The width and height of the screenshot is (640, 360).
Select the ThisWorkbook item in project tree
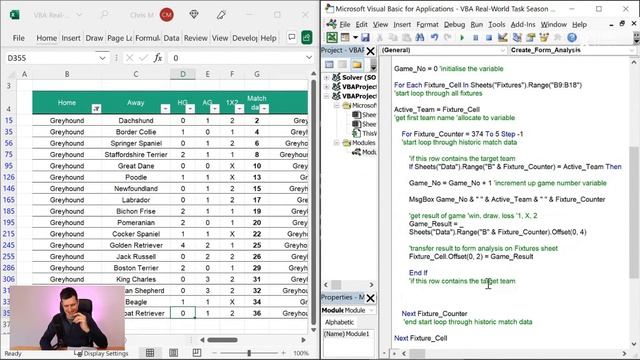coord(364,133)
